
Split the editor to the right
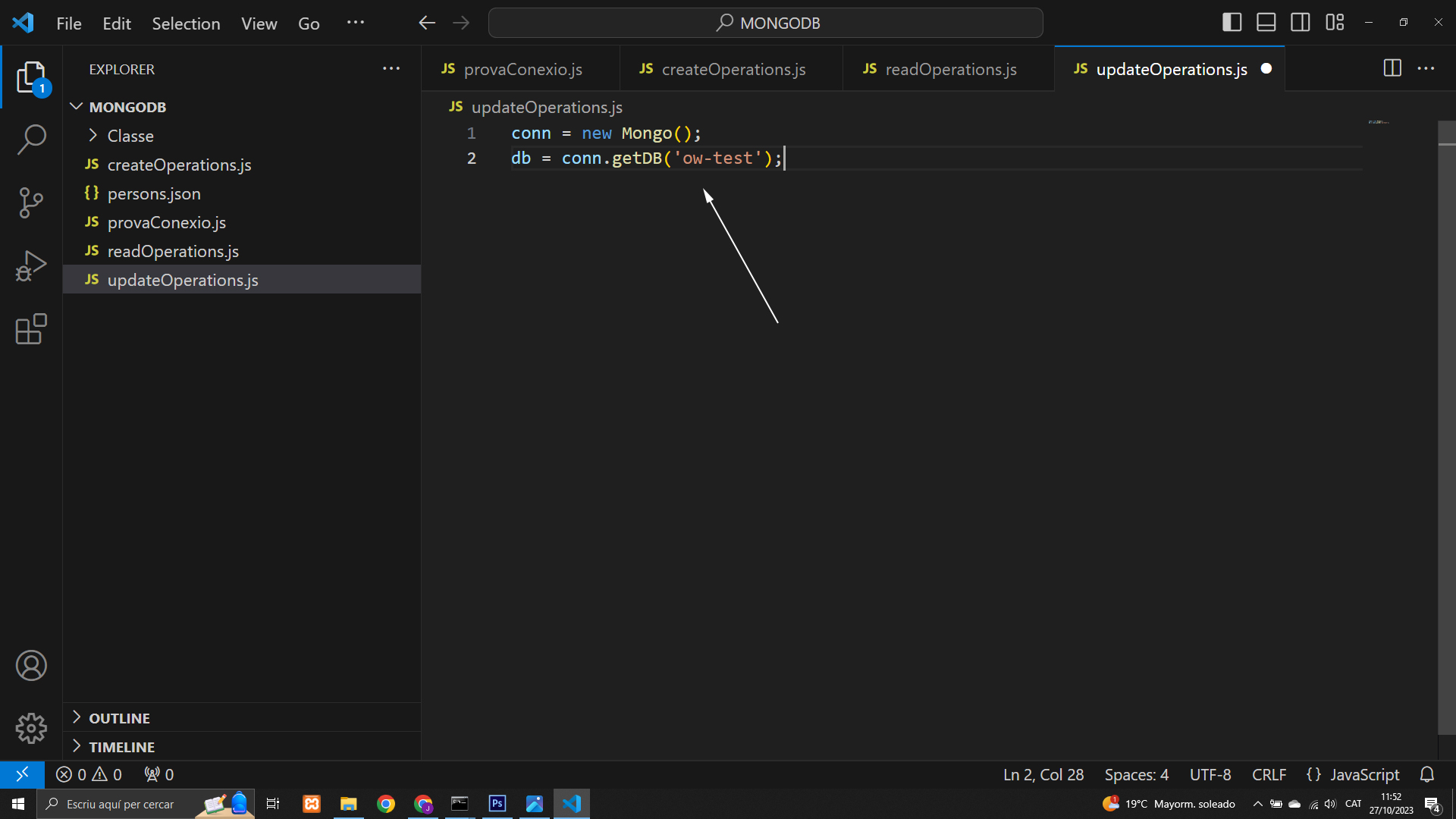pos(1392,68)
